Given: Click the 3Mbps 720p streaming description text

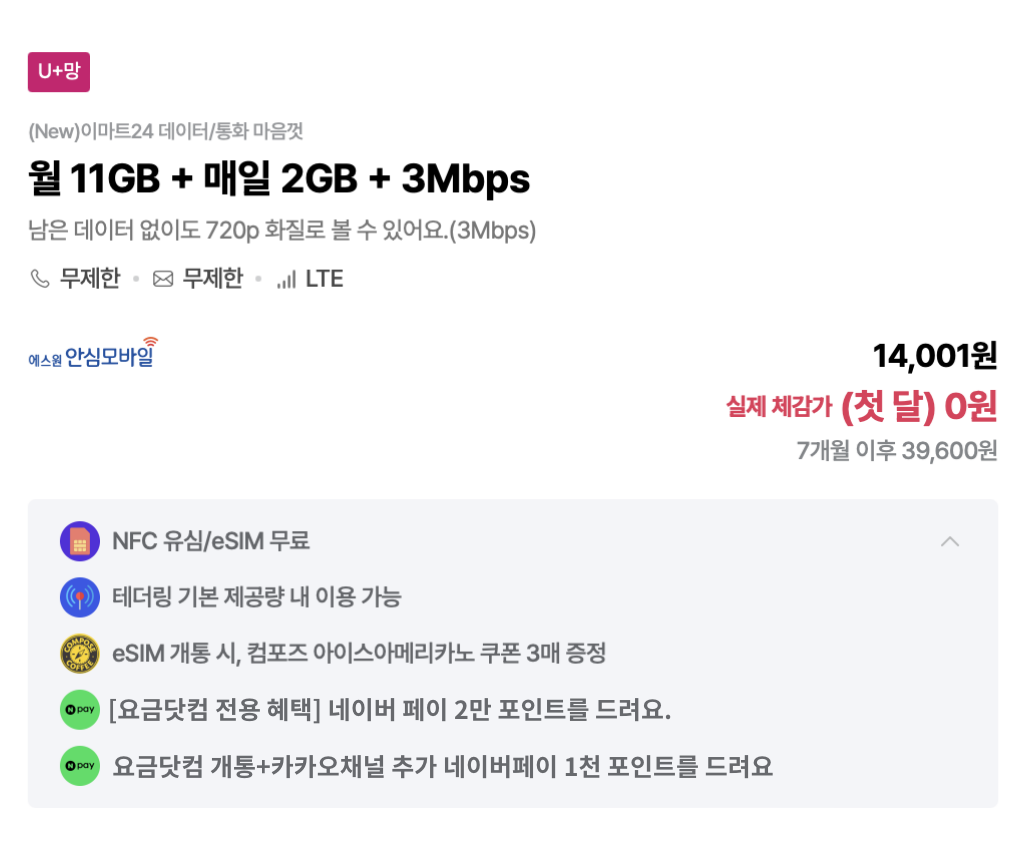Looking at the screenshot, I should (x=283, y=231).
